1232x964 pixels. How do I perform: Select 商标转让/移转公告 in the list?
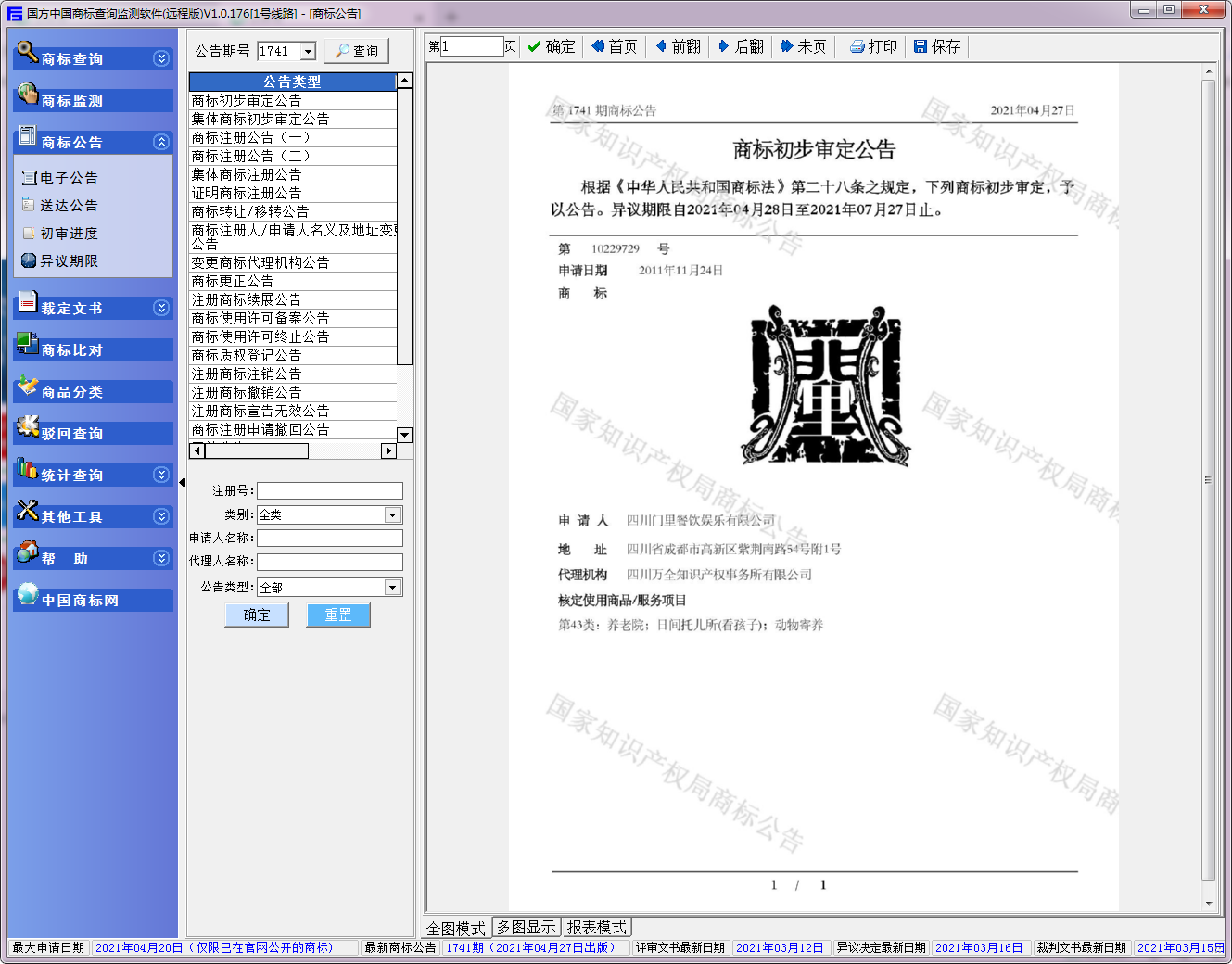click(x=250, y=211)
